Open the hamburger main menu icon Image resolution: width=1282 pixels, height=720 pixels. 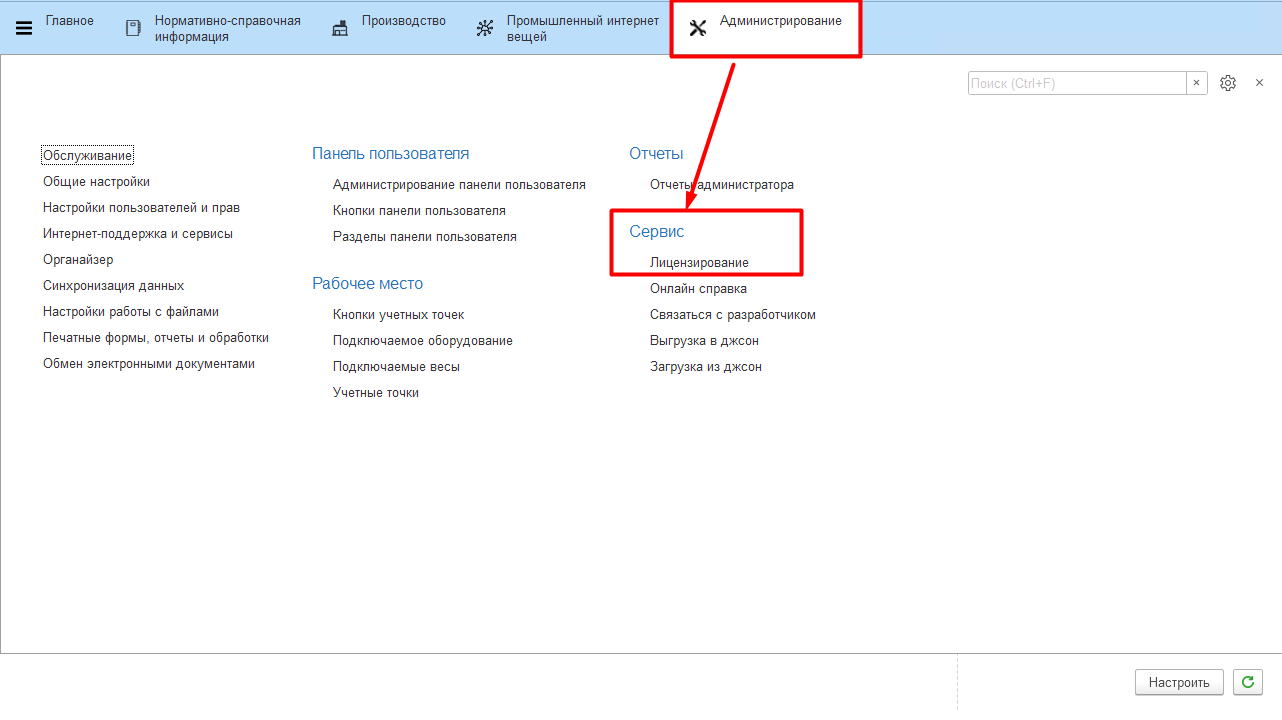coord(24,28)
